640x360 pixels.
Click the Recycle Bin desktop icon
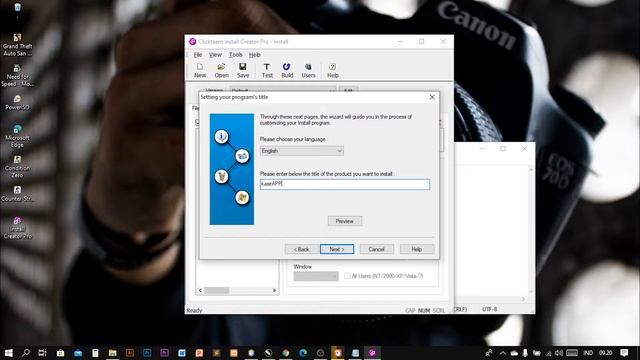(x=17, y=9)
